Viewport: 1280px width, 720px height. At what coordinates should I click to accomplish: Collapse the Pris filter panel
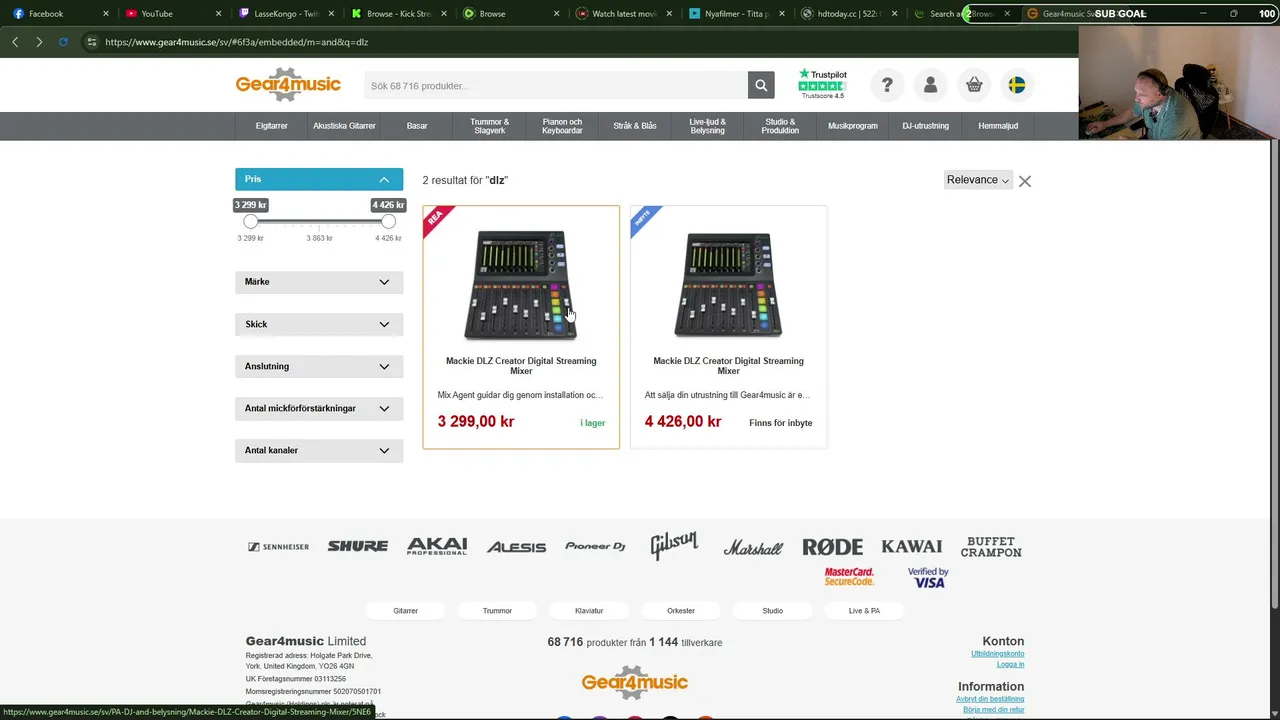tap(319, 179)
